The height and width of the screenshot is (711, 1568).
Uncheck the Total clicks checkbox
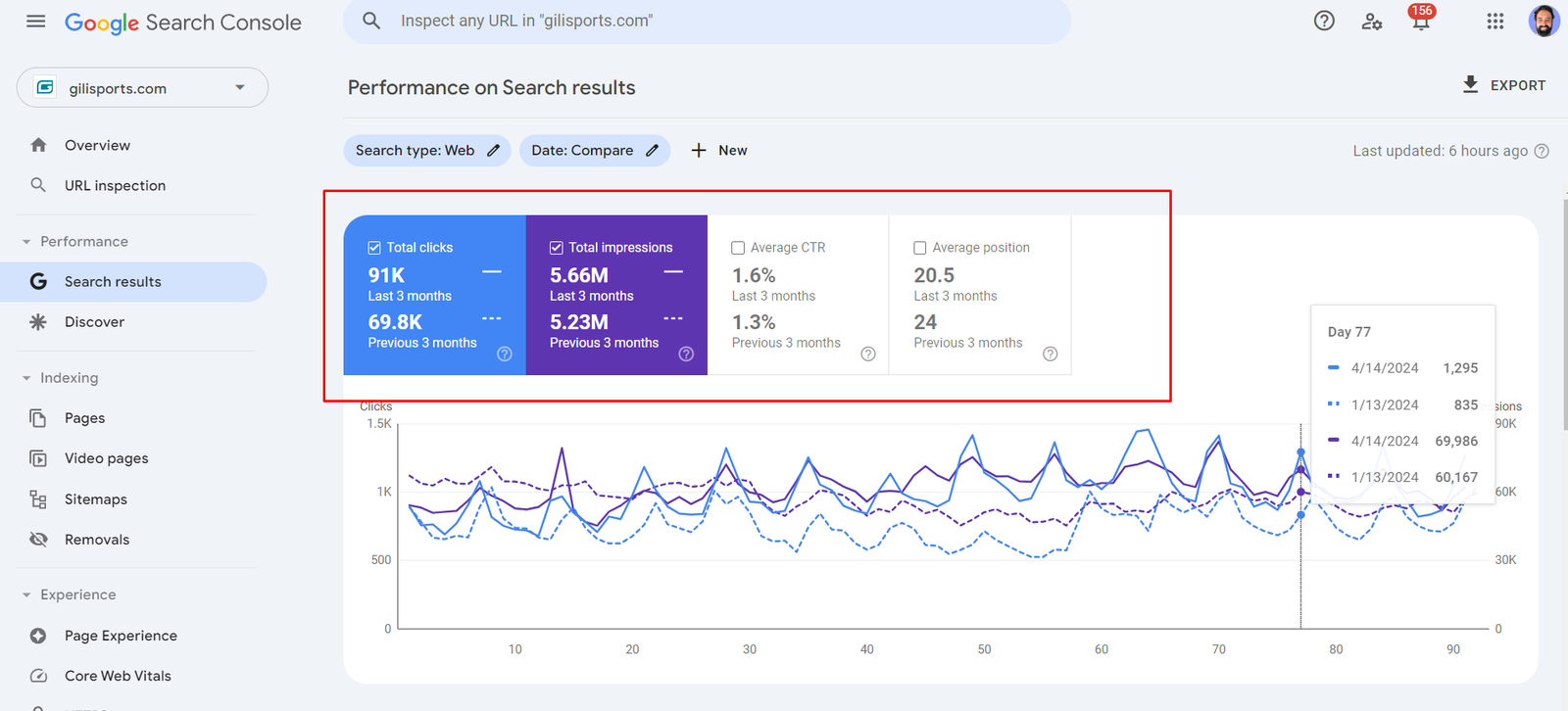tap(374, 248)
